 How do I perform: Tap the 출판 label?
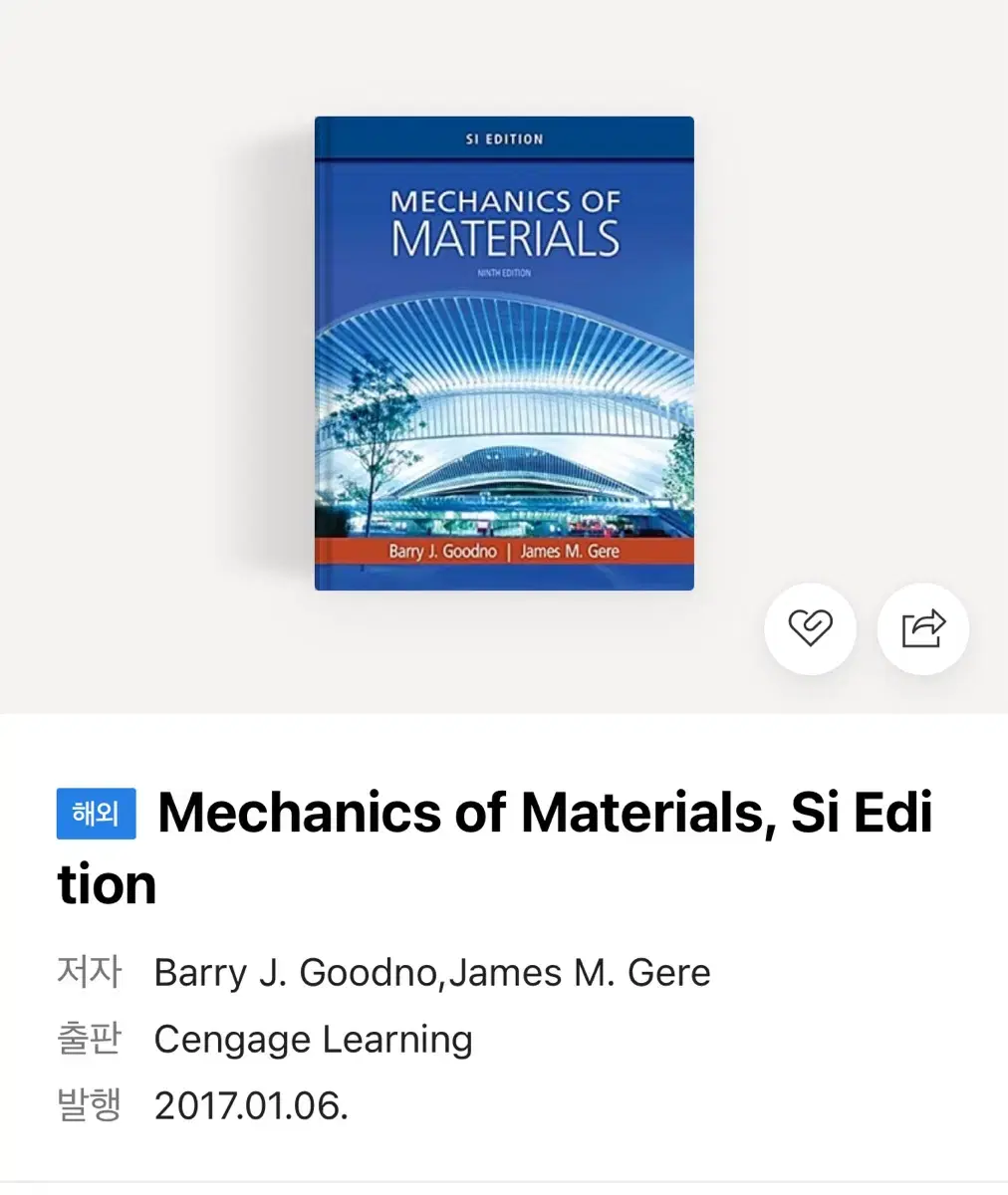point(89,1039)
